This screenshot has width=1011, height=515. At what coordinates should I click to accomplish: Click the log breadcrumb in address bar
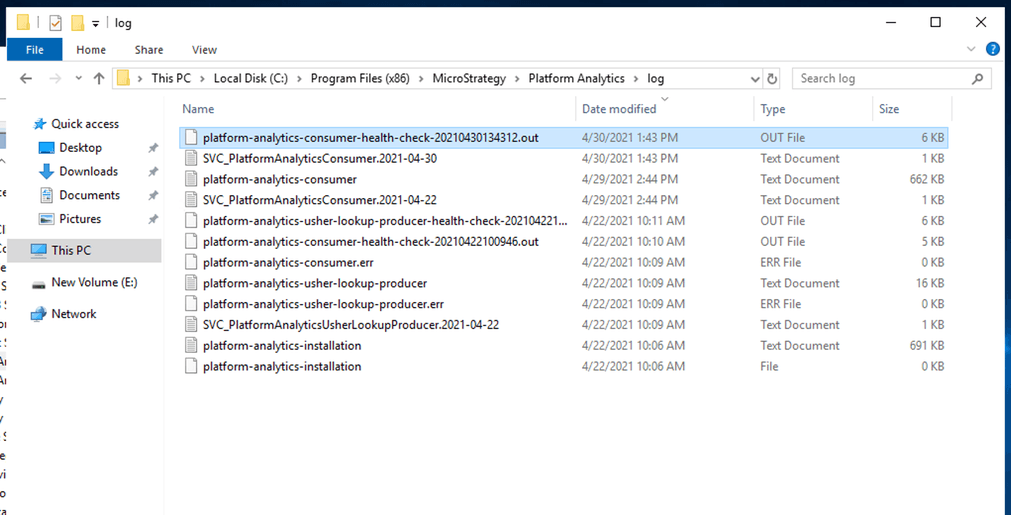click(x=656, y=79)
